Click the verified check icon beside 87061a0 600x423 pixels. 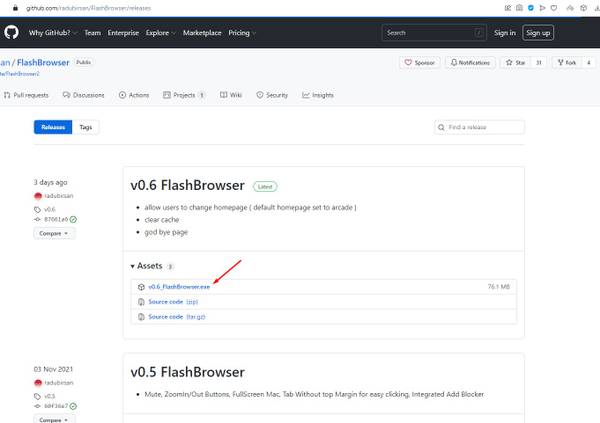[x=73, y=219]
